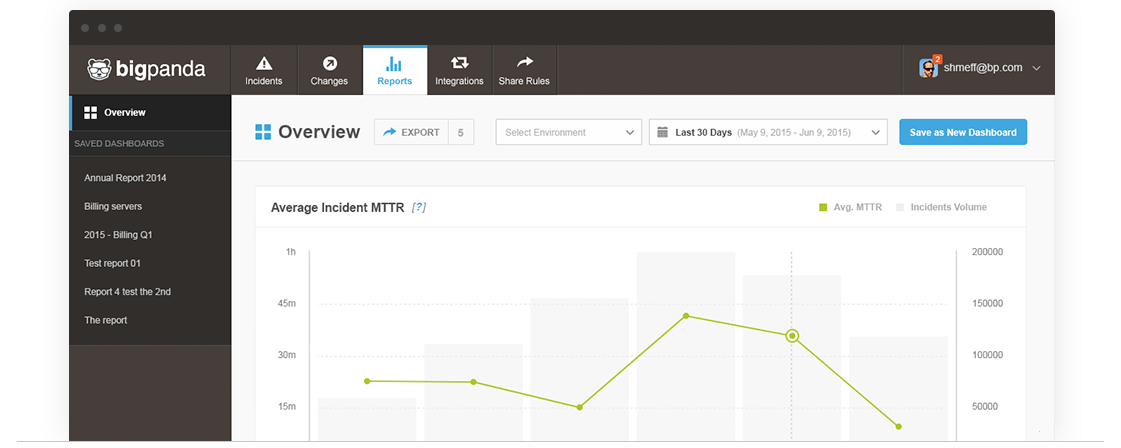Select the Reports tab
The image size is (1121, 448).
click(x=395, y=70)
